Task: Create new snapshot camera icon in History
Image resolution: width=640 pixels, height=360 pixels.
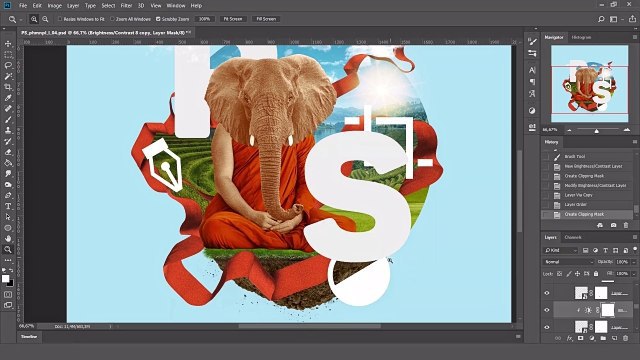Action: click(613, 225)
